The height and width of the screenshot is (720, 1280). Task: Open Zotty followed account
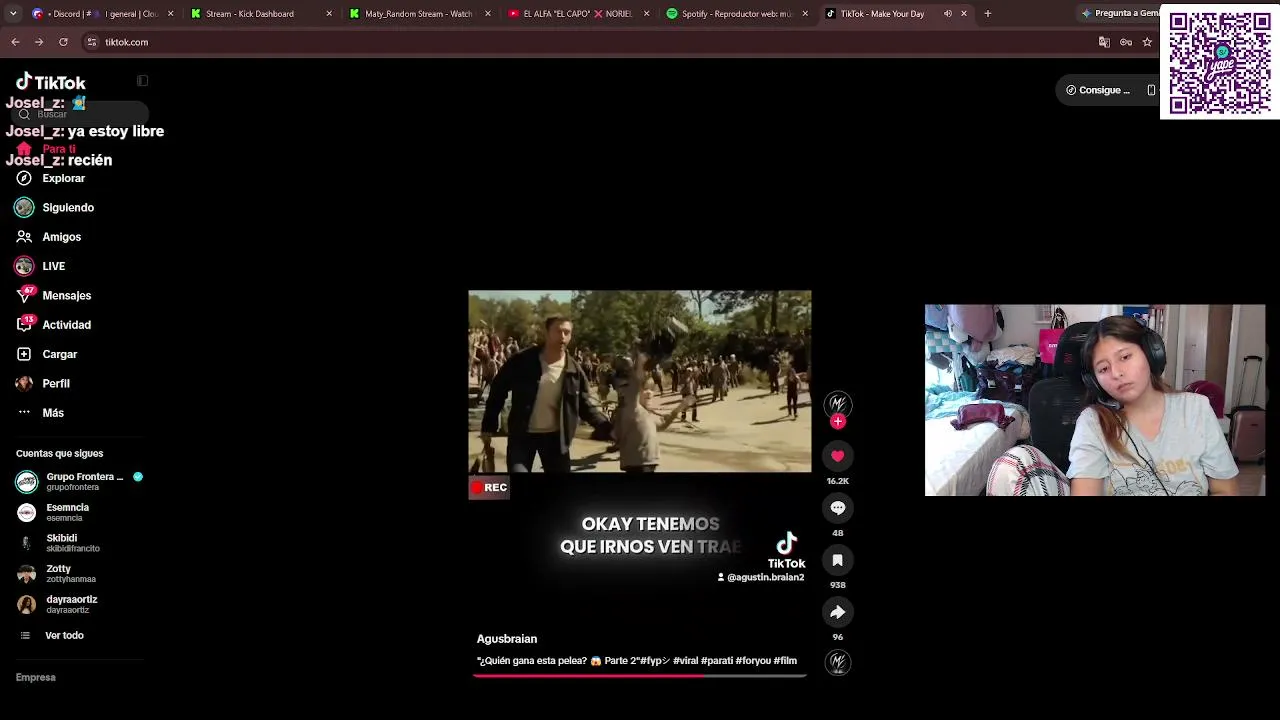(80, 573)
